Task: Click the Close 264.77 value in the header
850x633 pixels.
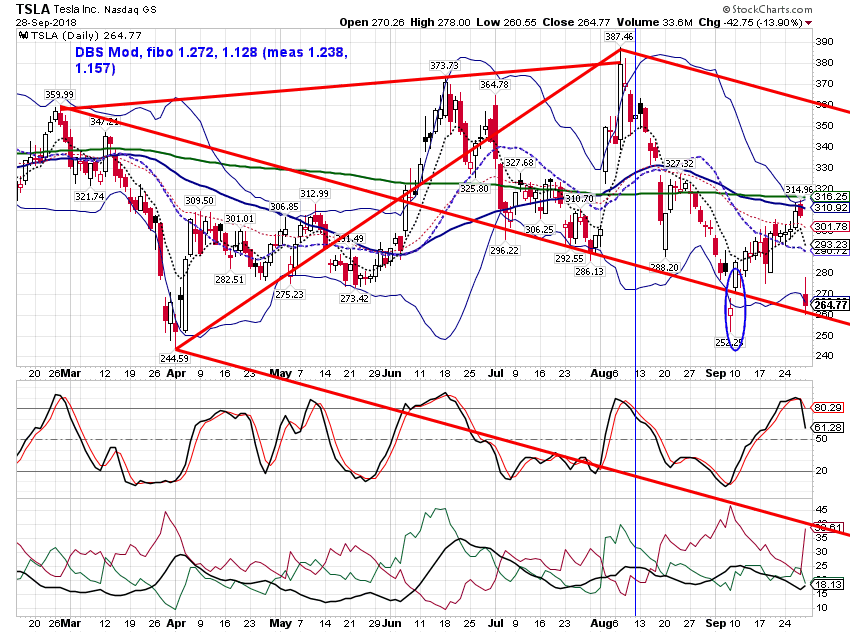Action: point(576,22)
